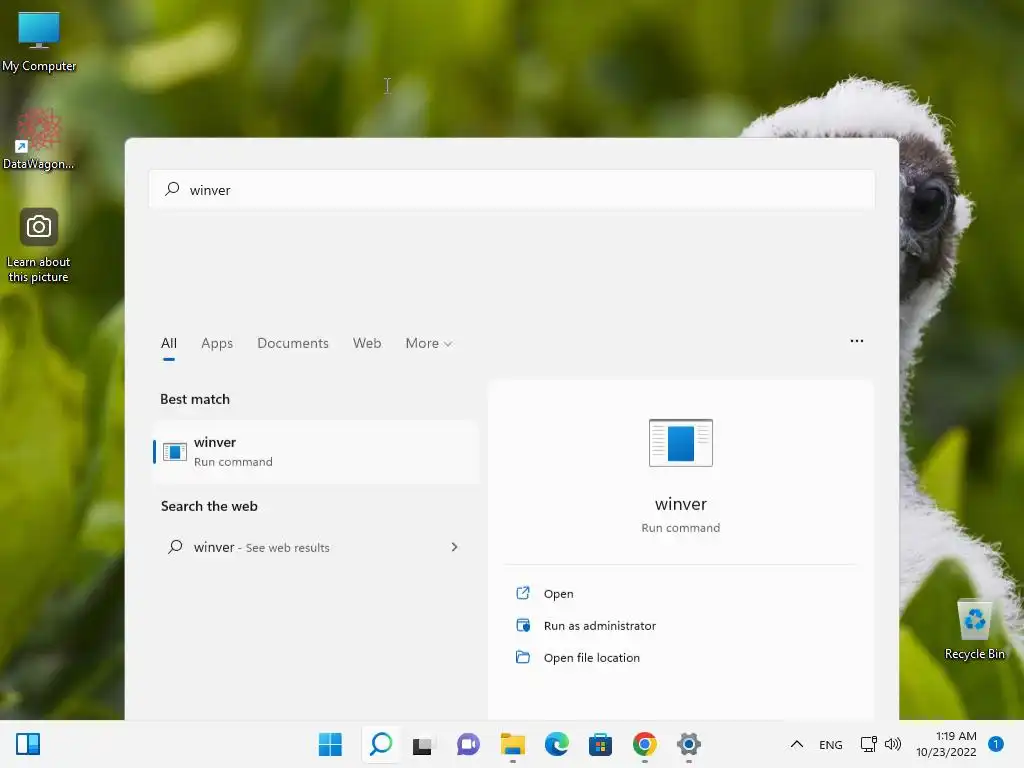Expand the More filter dropdown
Screen dimensions: 1024x768
pos(428,343)
